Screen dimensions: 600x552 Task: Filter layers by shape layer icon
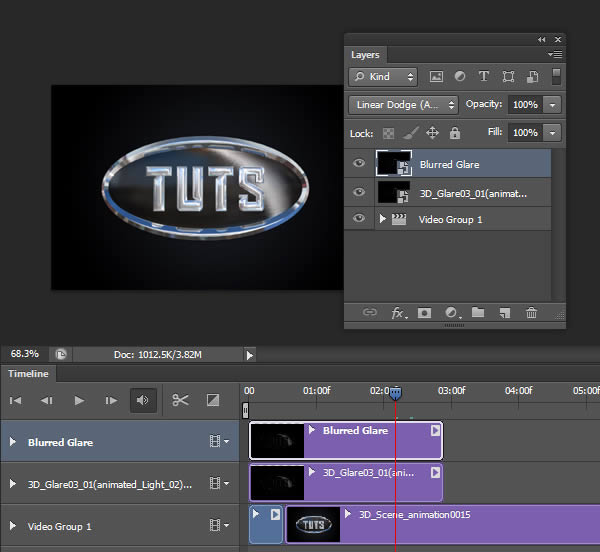[508, 77]
